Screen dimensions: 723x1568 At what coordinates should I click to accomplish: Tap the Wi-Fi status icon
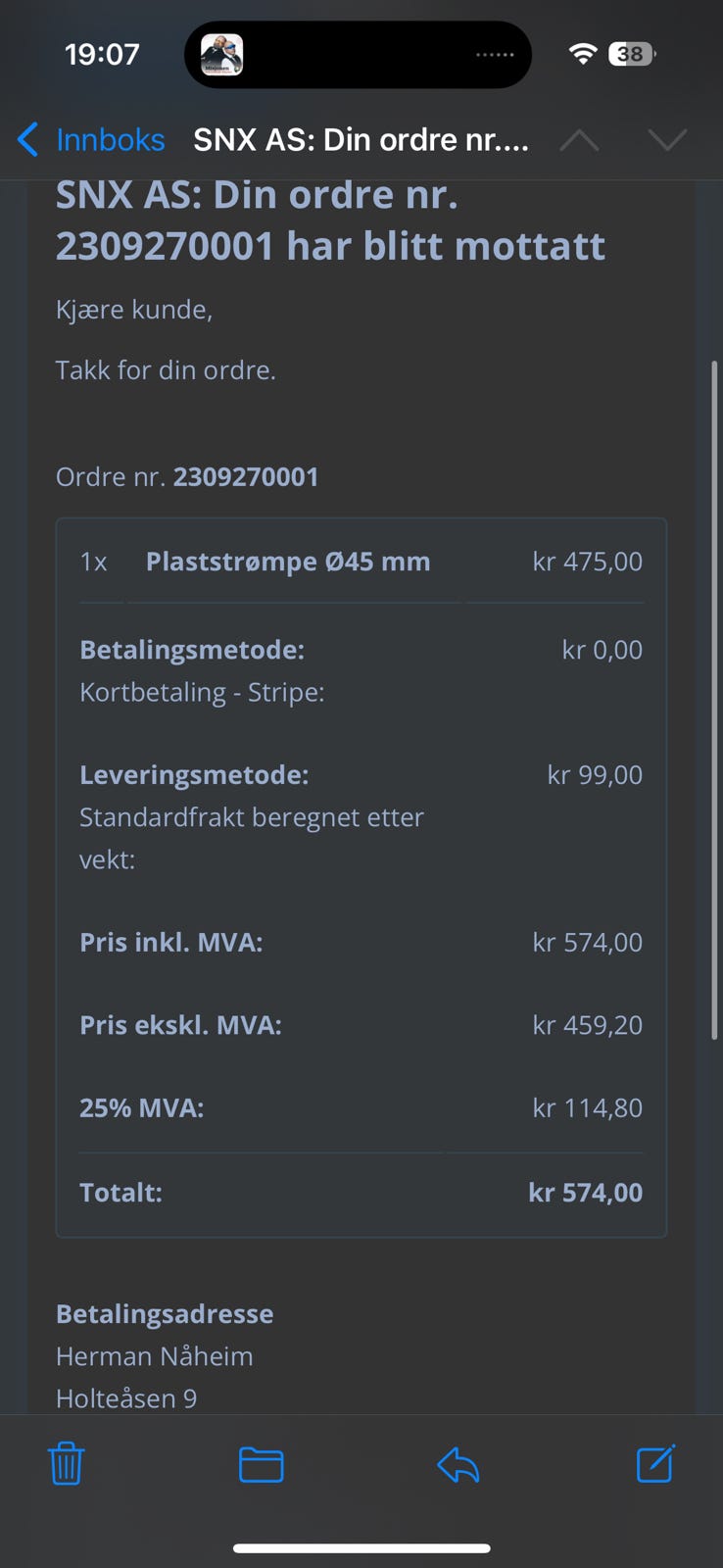click(583, 54)
